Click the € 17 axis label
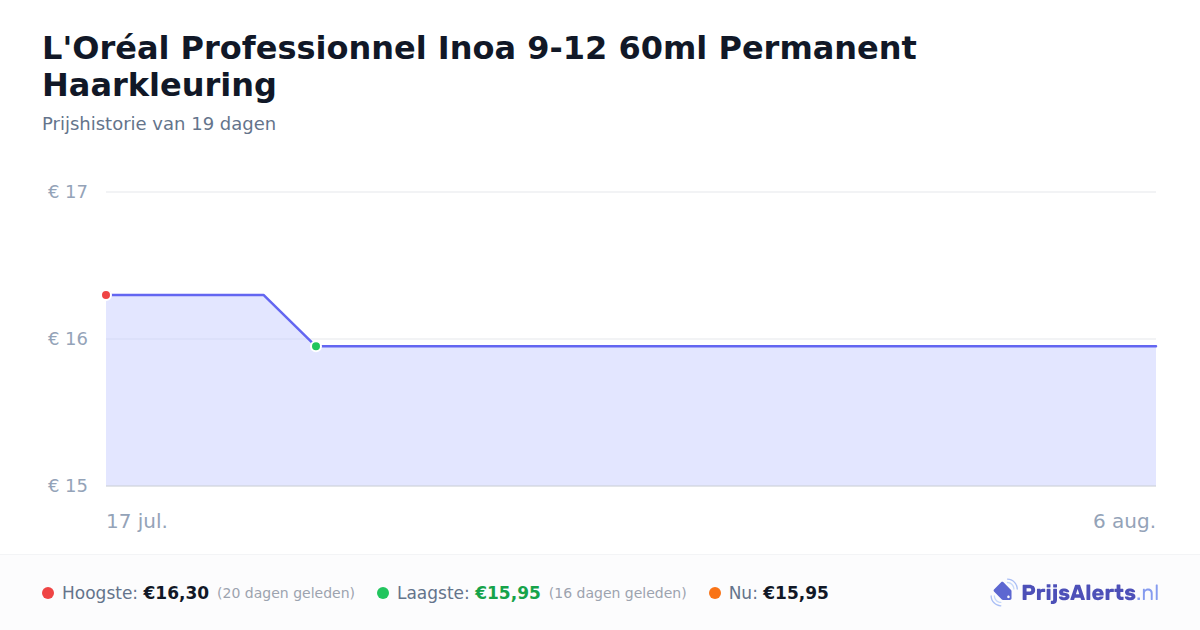Screen dimensions: 1200x630 67,192
